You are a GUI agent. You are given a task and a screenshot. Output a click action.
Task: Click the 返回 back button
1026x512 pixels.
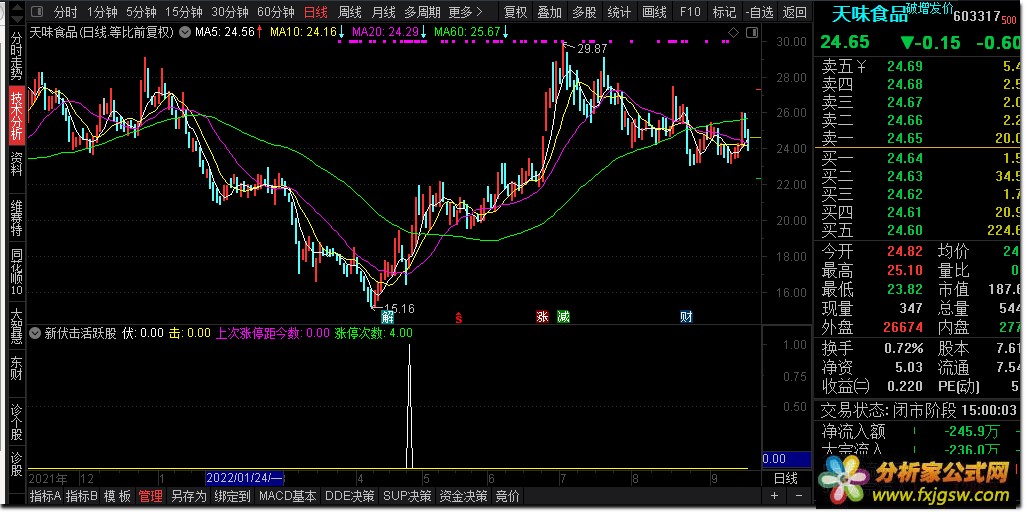[794, 12]
